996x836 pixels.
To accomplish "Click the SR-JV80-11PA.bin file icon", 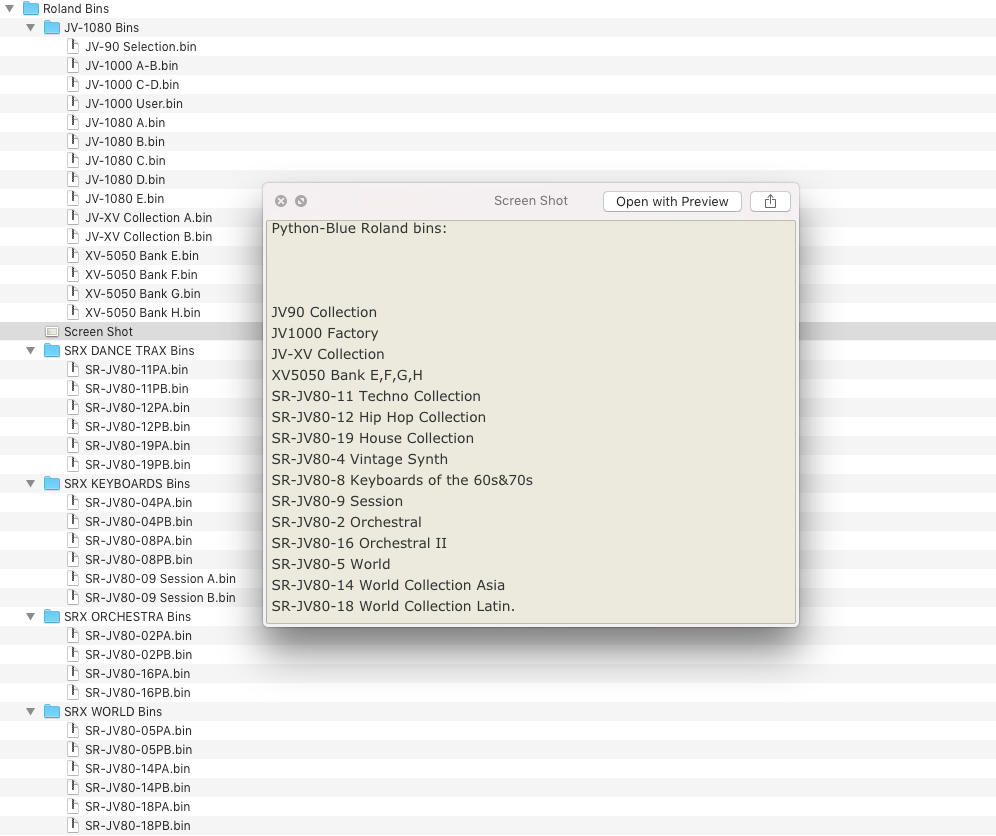I will [x=73, y=370].
